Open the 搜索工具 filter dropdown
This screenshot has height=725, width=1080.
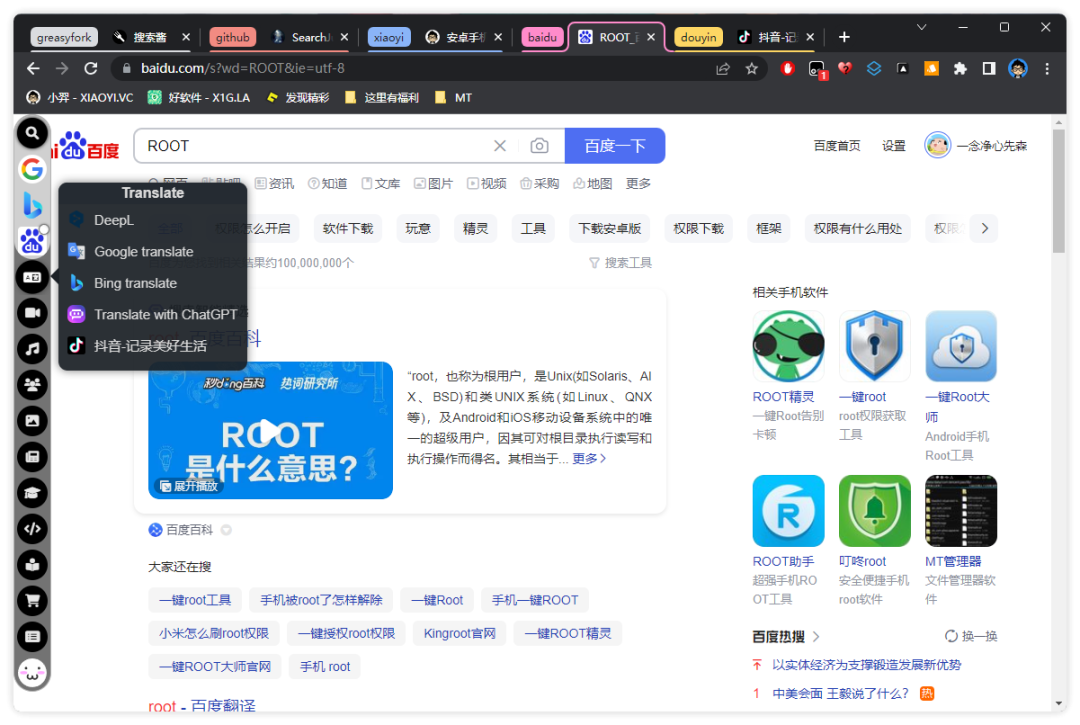(621, 263)
